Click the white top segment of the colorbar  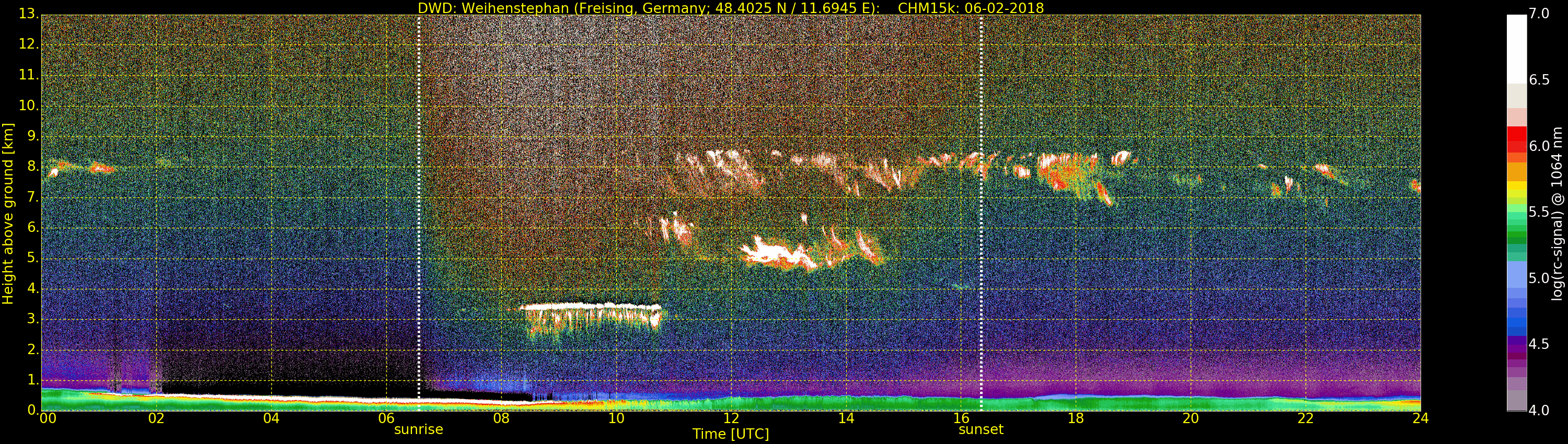(x=1517, y=49)
